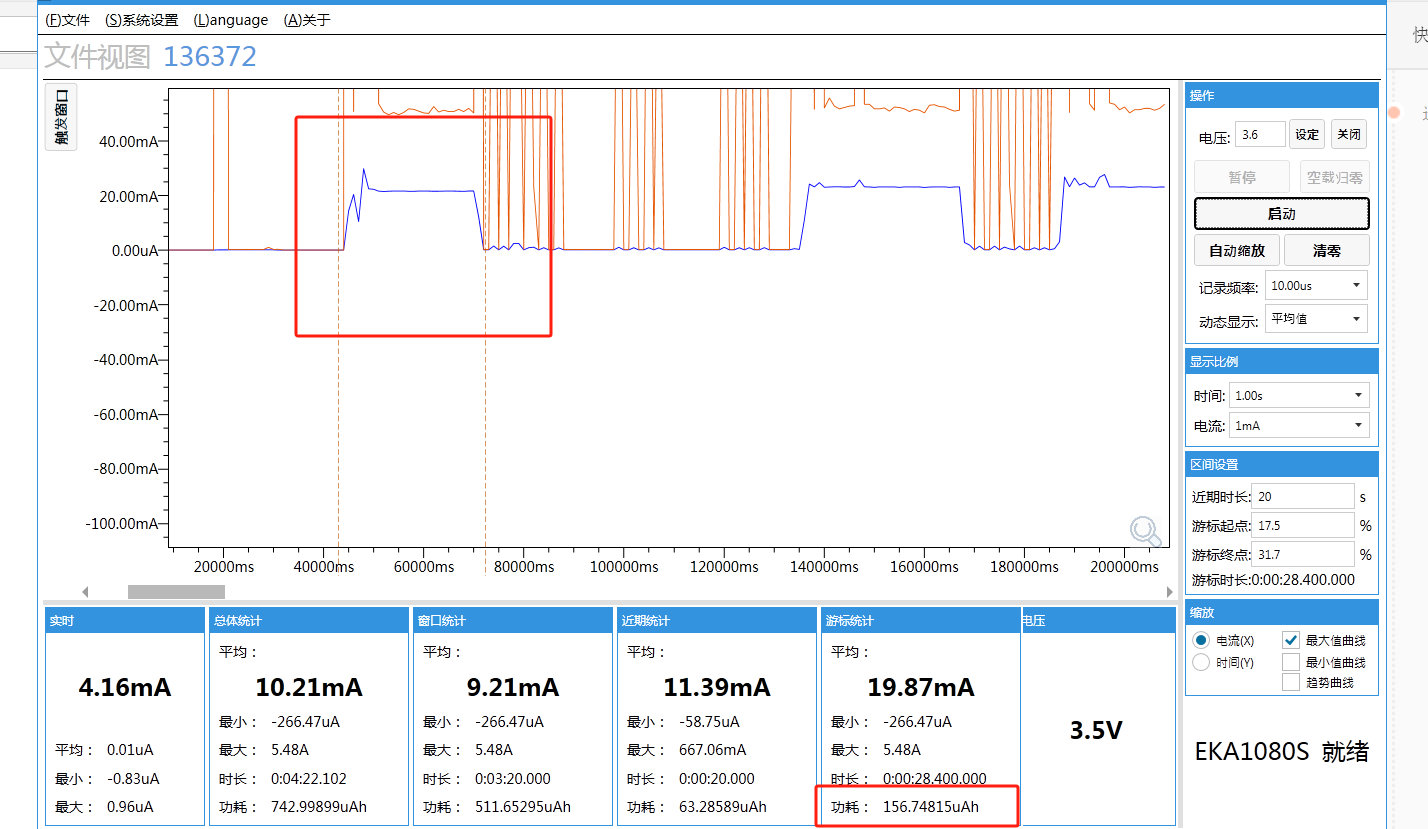Click the total average 10.21mA value

pyautogui.click(x=308, y=688)
